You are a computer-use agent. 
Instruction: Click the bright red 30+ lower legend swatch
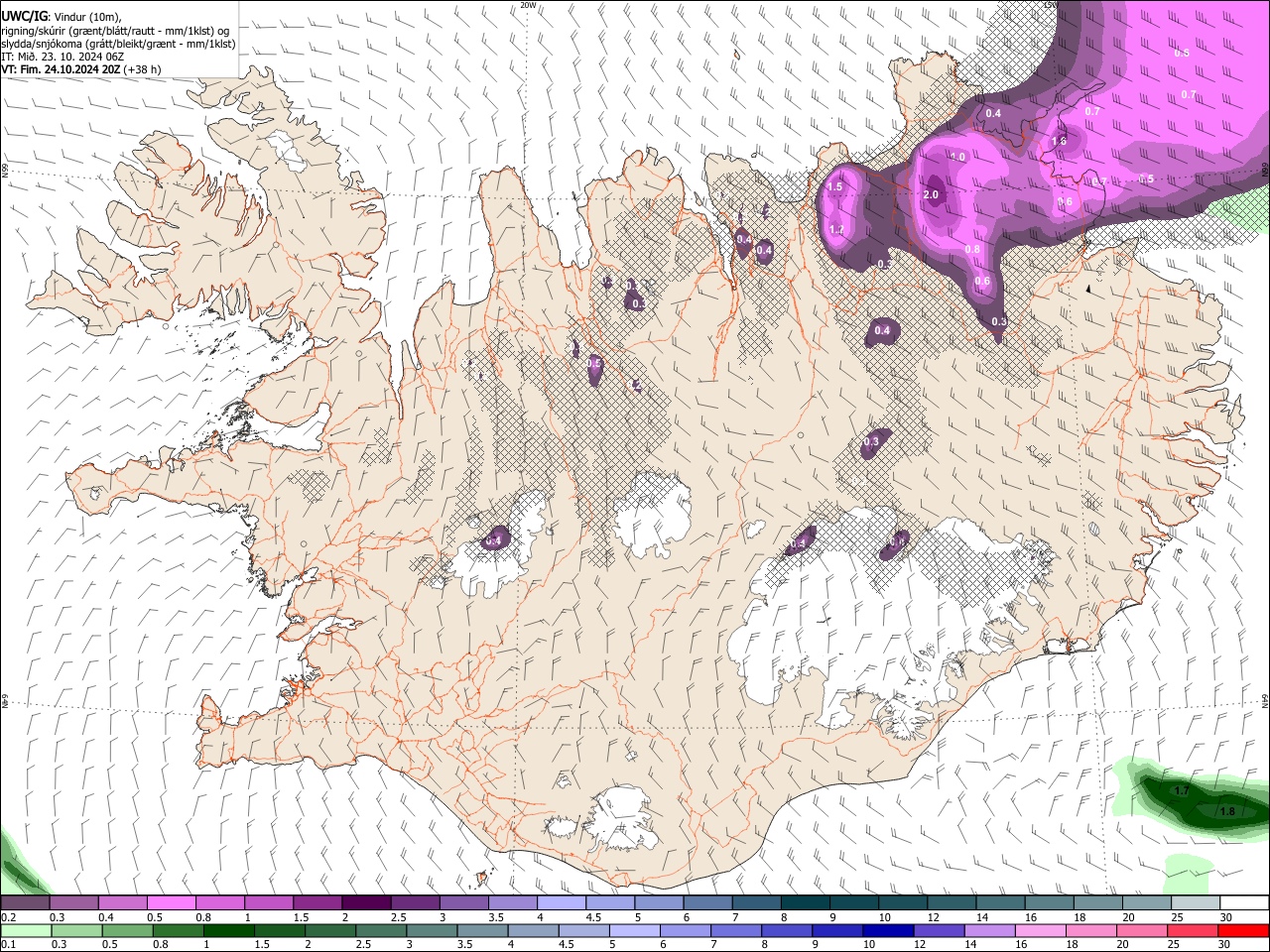(1243, 930)
